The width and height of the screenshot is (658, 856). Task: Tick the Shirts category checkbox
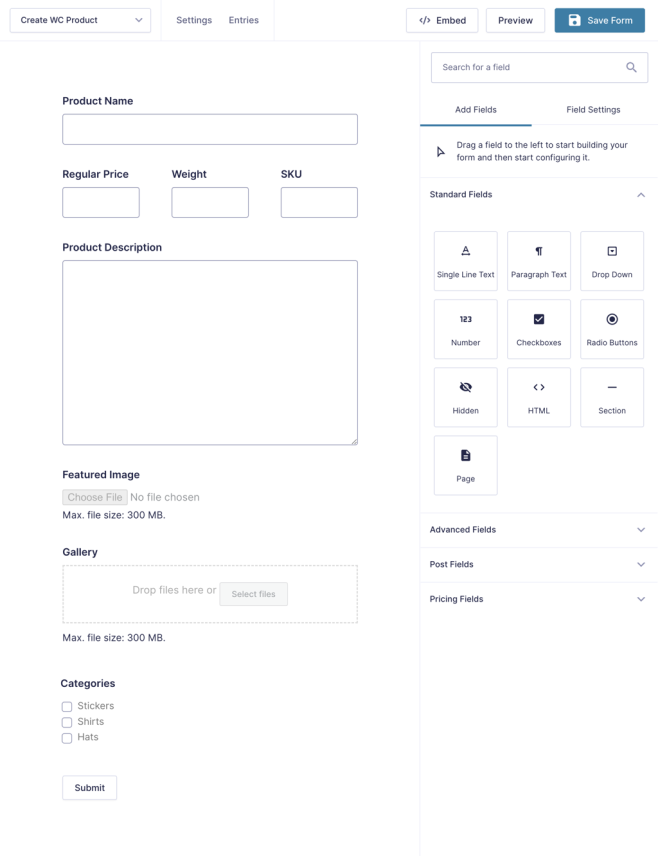click(x=67, y=722)
